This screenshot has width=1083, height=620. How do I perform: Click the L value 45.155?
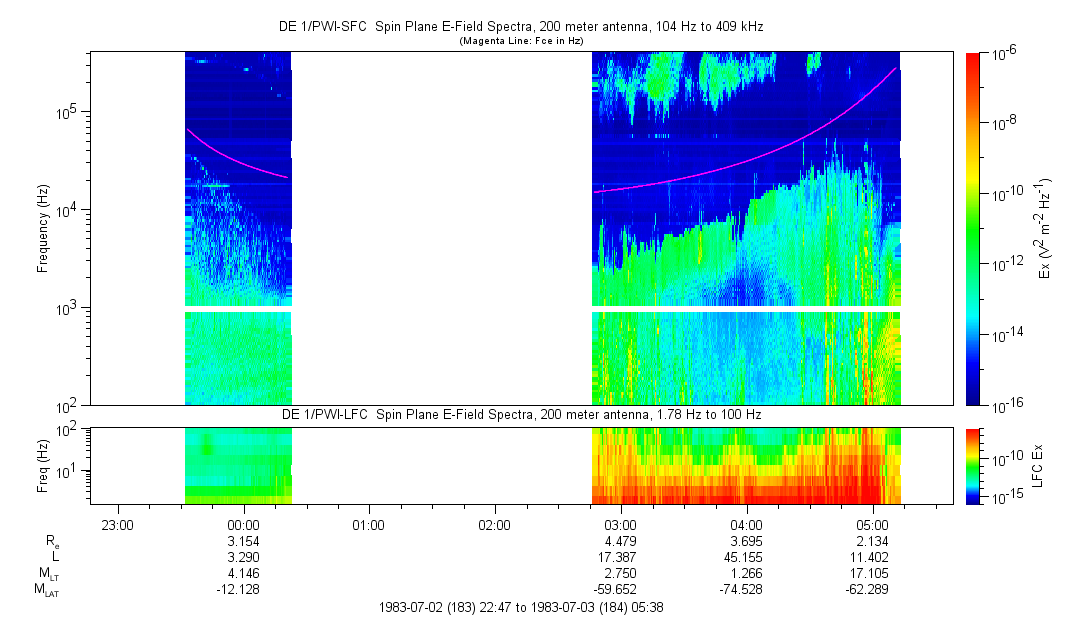[747, 557]
